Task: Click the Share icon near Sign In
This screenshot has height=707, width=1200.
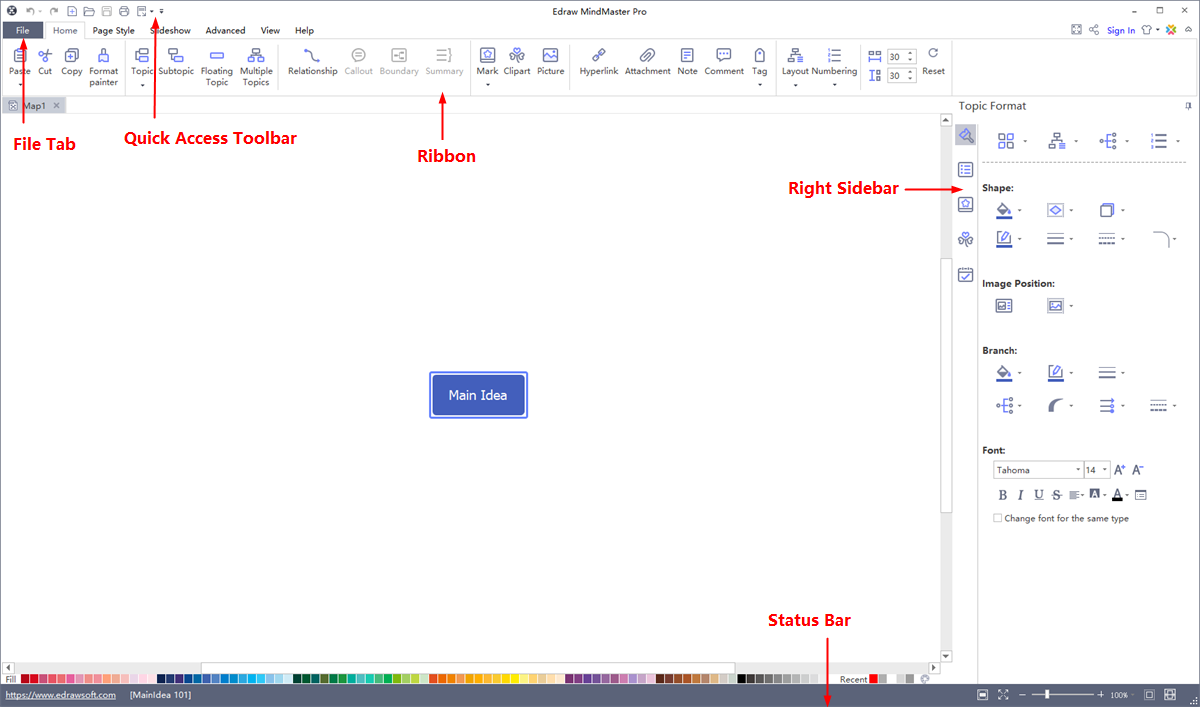Action: pos(1094,30)
